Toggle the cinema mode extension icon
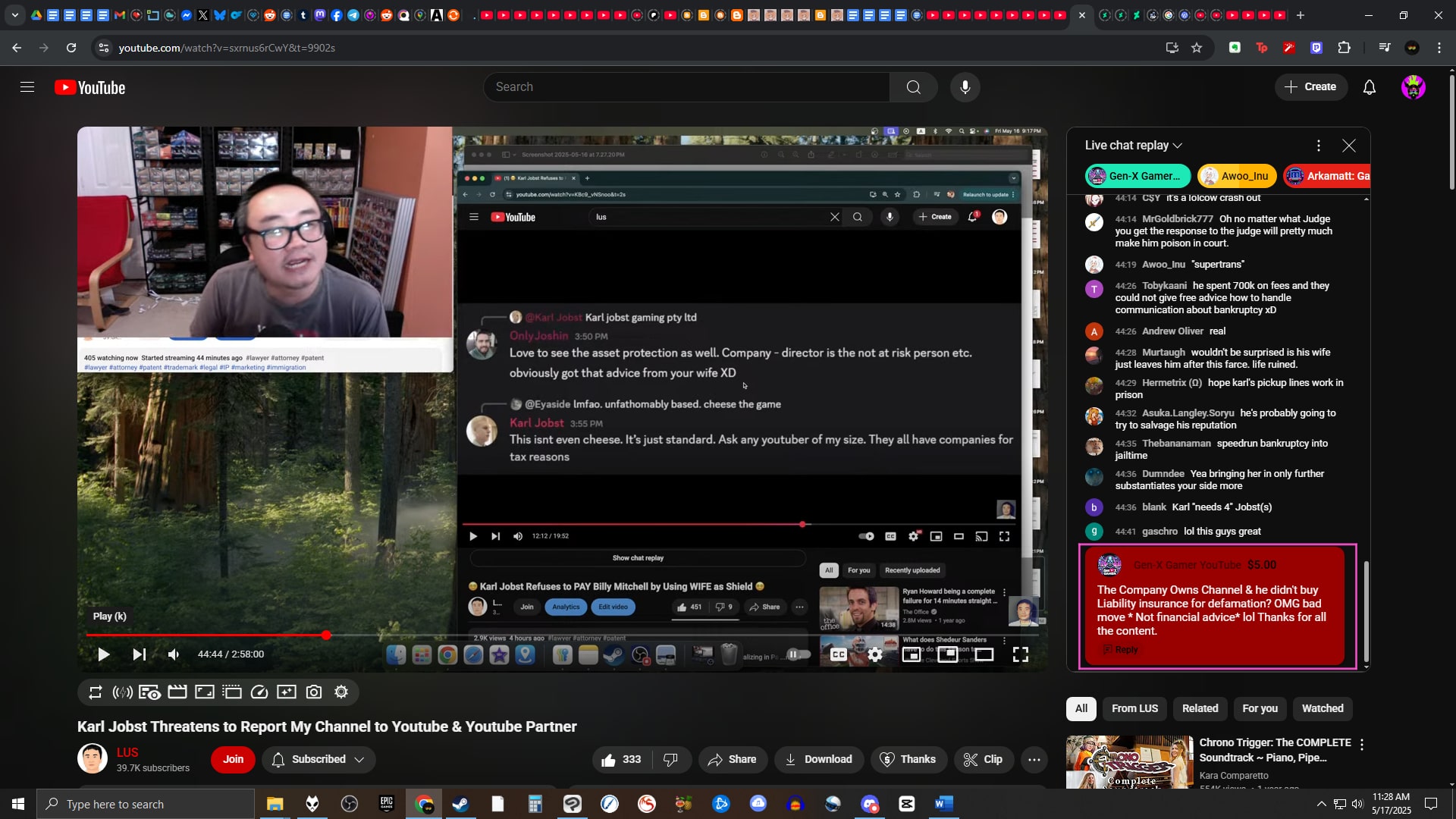The image size is (1456, 819). point(150,692)
